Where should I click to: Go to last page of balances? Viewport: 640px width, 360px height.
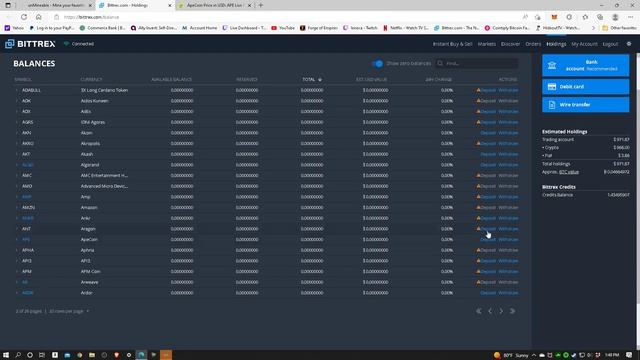click(513, 311)
